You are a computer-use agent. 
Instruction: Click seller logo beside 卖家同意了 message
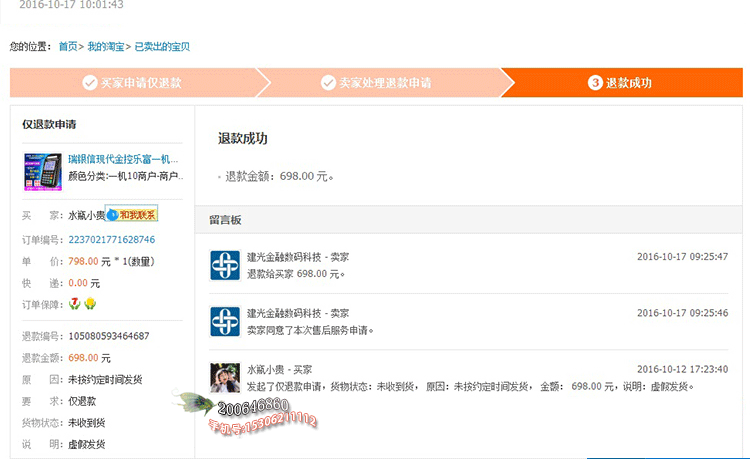click(225, 321)
